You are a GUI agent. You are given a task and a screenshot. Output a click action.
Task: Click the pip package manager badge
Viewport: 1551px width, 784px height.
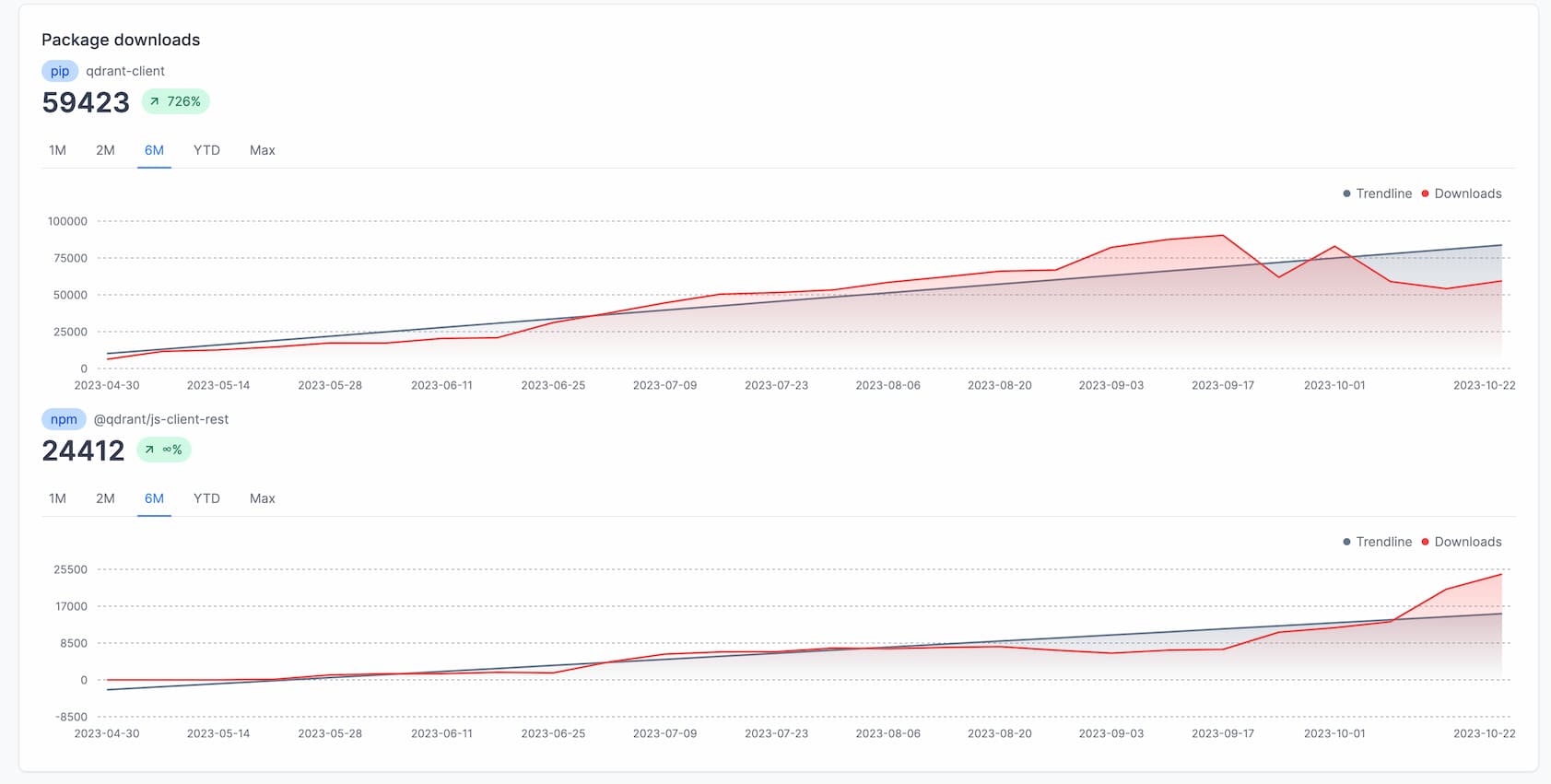[59, 70]
